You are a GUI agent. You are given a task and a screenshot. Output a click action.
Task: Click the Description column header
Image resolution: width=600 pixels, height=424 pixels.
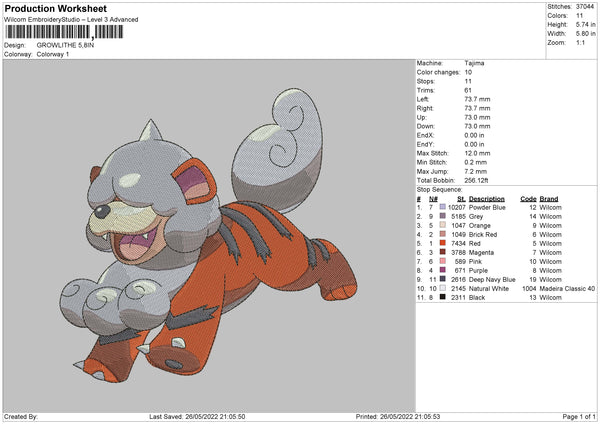coord(486,199)
